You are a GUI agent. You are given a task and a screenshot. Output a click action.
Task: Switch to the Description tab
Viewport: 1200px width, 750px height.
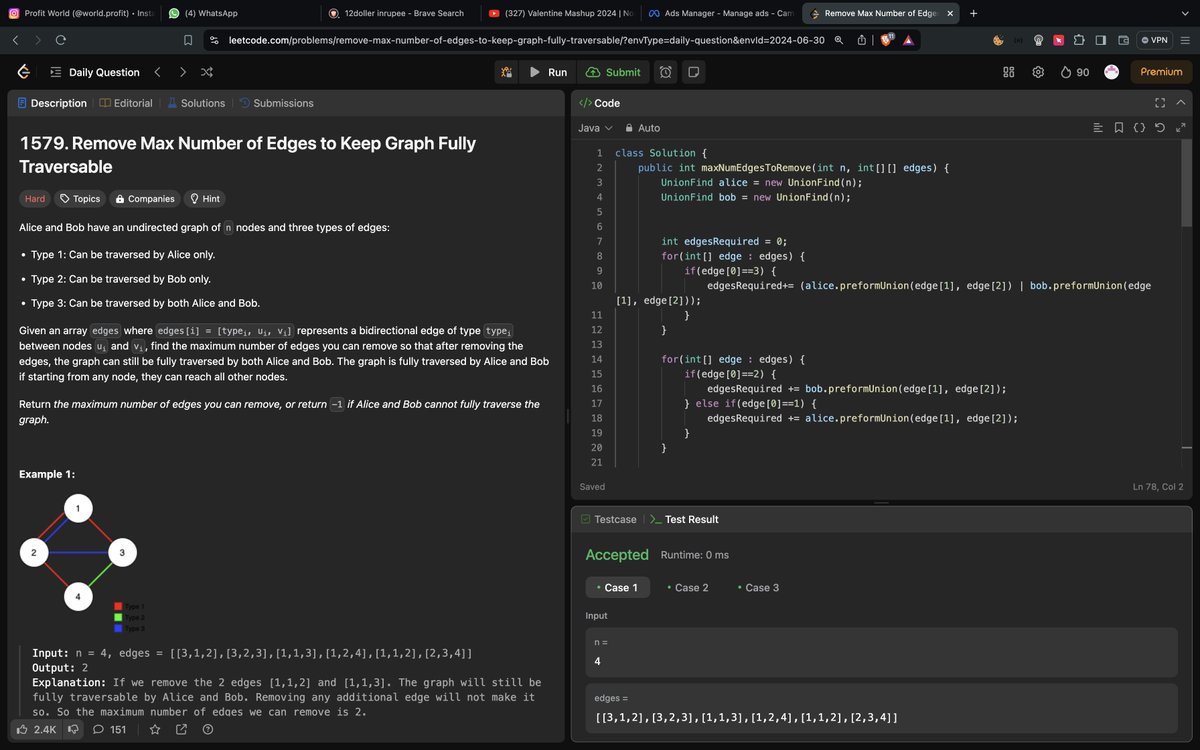click(52, 103)
